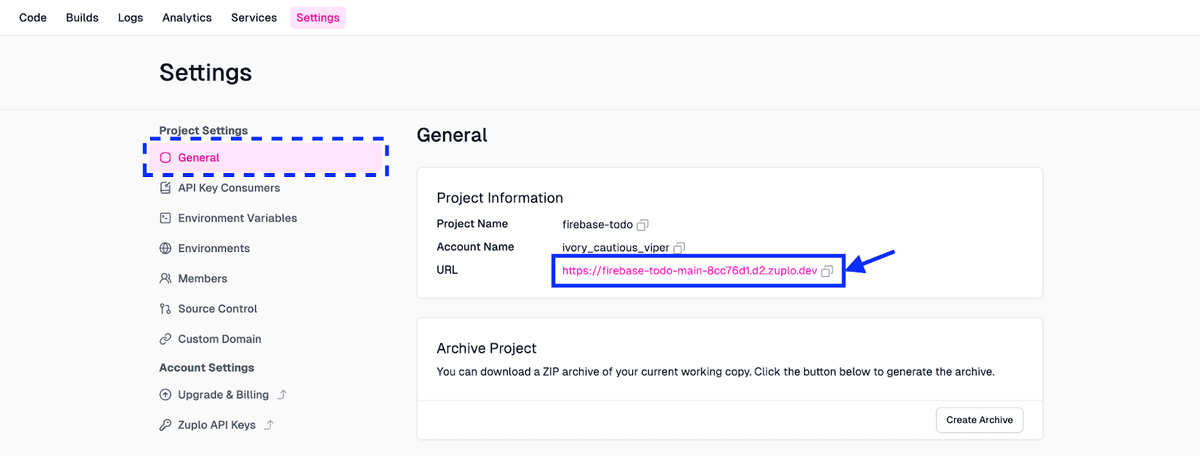Open Zuplo API Keys external link
The image size is (1200, 456).
[x=216, y=425]
